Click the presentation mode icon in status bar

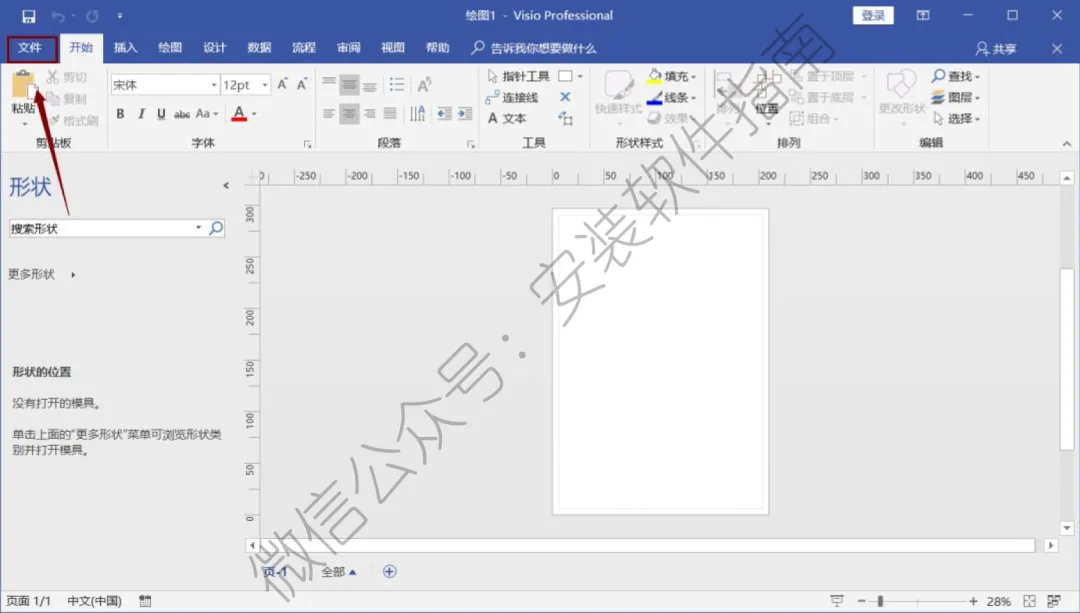(x=837, y=601)
